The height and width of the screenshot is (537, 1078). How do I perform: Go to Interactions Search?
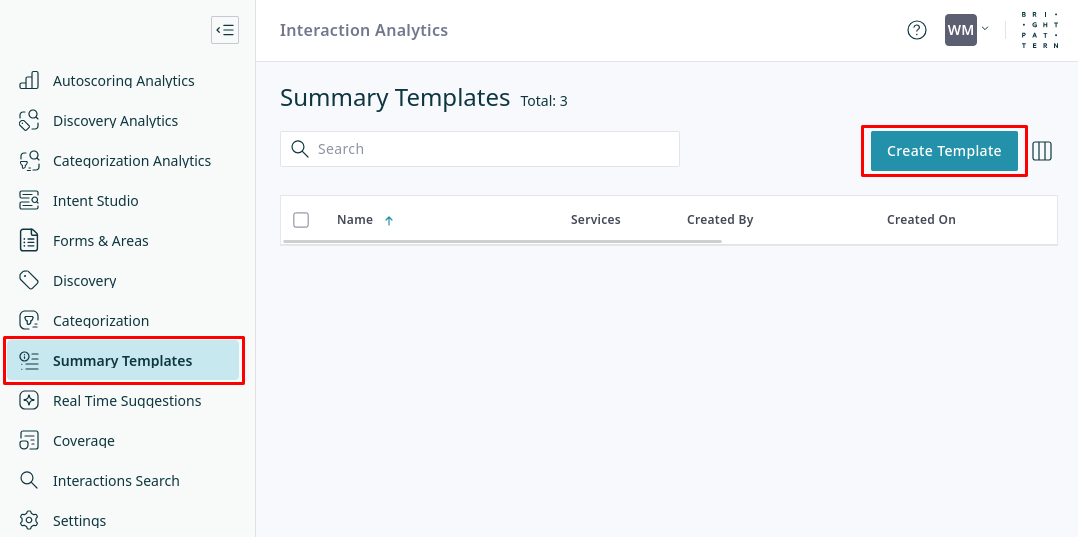click(x=116, y=481)
